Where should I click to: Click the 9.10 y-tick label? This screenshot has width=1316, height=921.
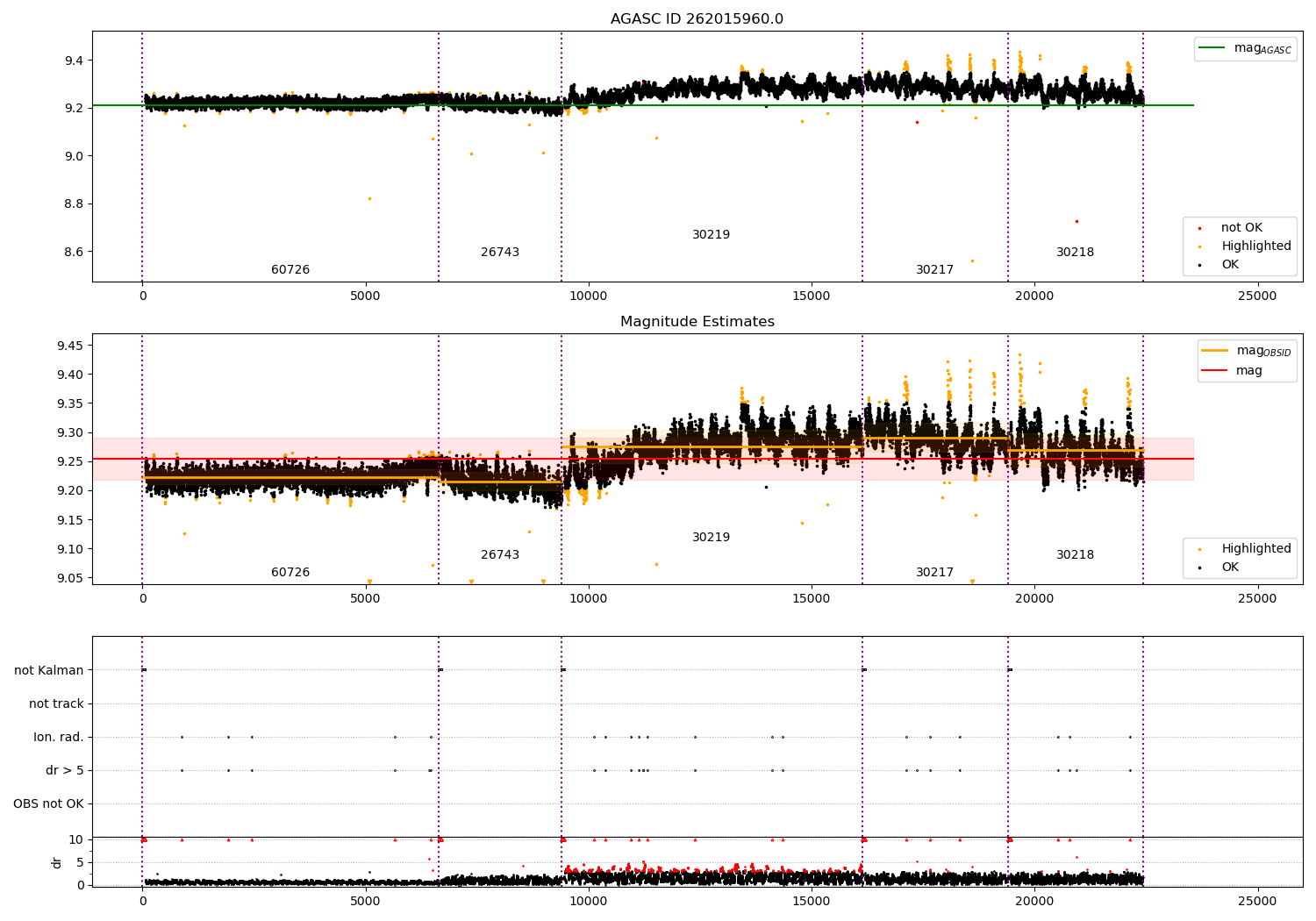[x=71, y=549]
